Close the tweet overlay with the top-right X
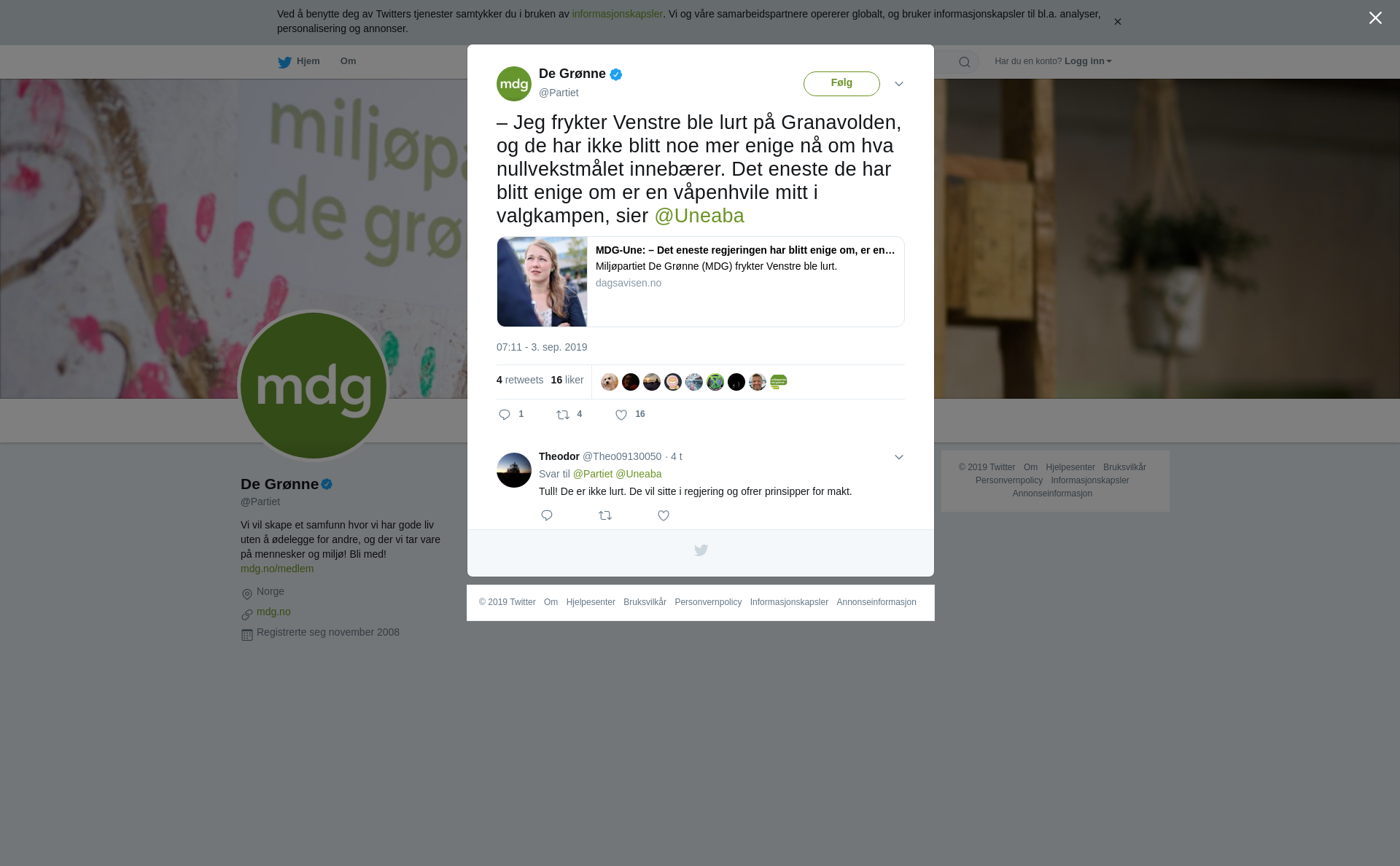1400x866 pixels. tap(1375, 18)
